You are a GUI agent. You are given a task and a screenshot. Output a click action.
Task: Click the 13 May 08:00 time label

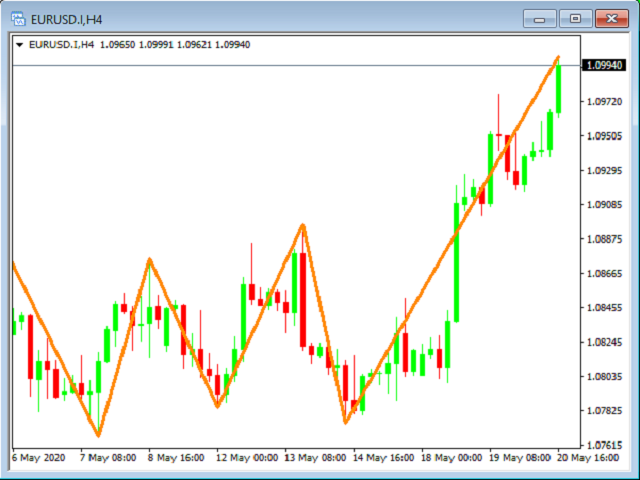coord(315,458)
